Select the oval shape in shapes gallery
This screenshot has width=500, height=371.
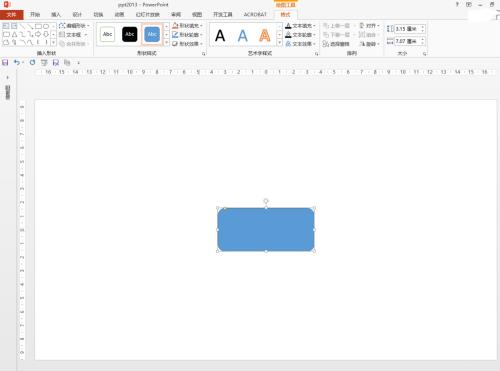46,26
